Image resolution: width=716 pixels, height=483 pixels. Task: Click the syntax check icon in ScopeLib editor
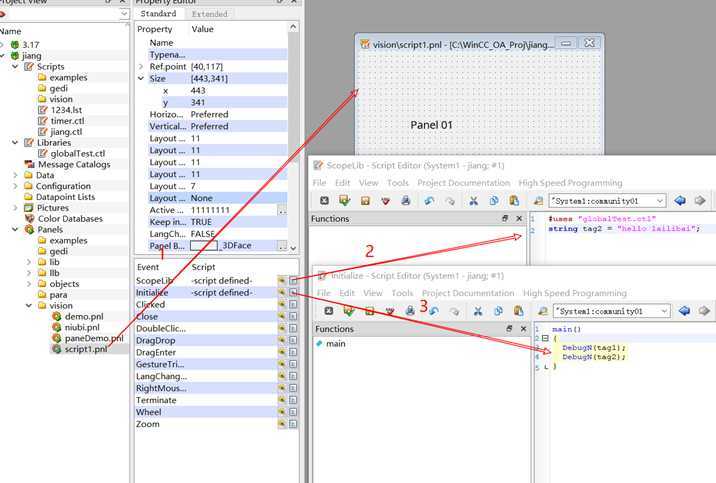(x=385, y=200)
